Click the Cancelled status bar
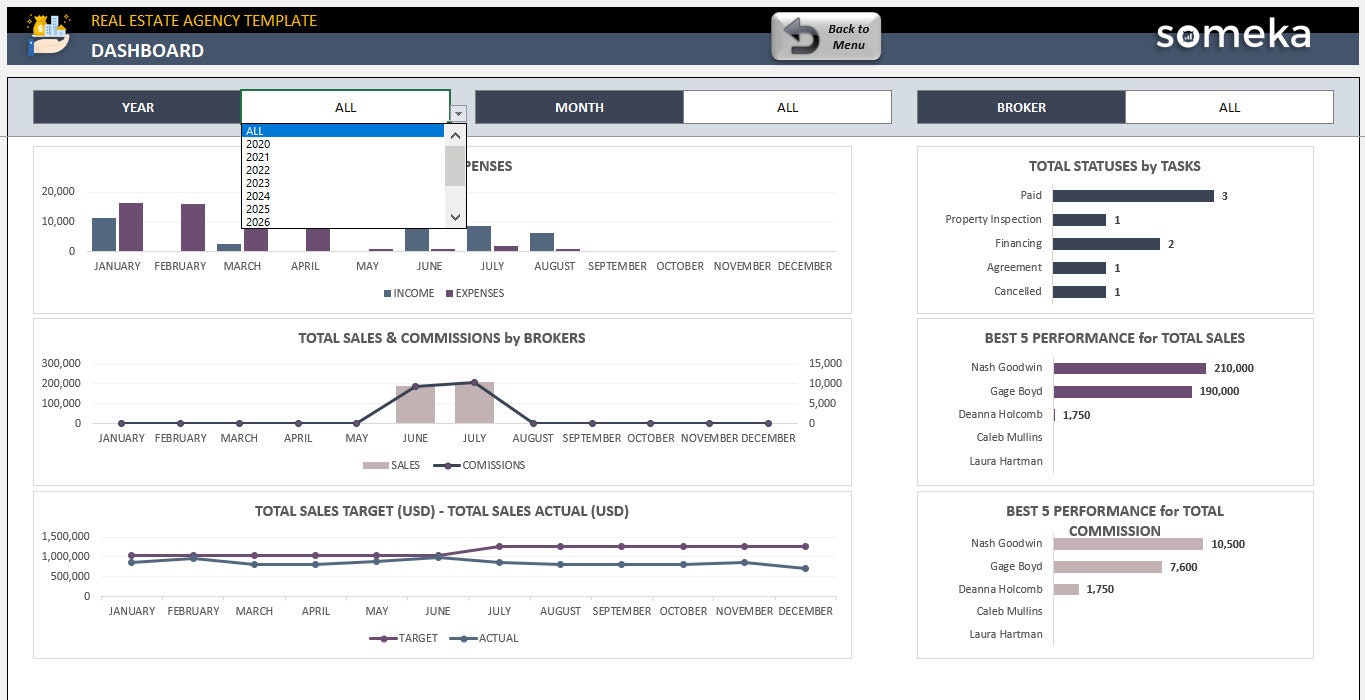Image resolution: width=1365 pixels, height=700 pixels. pos(1079,292)
